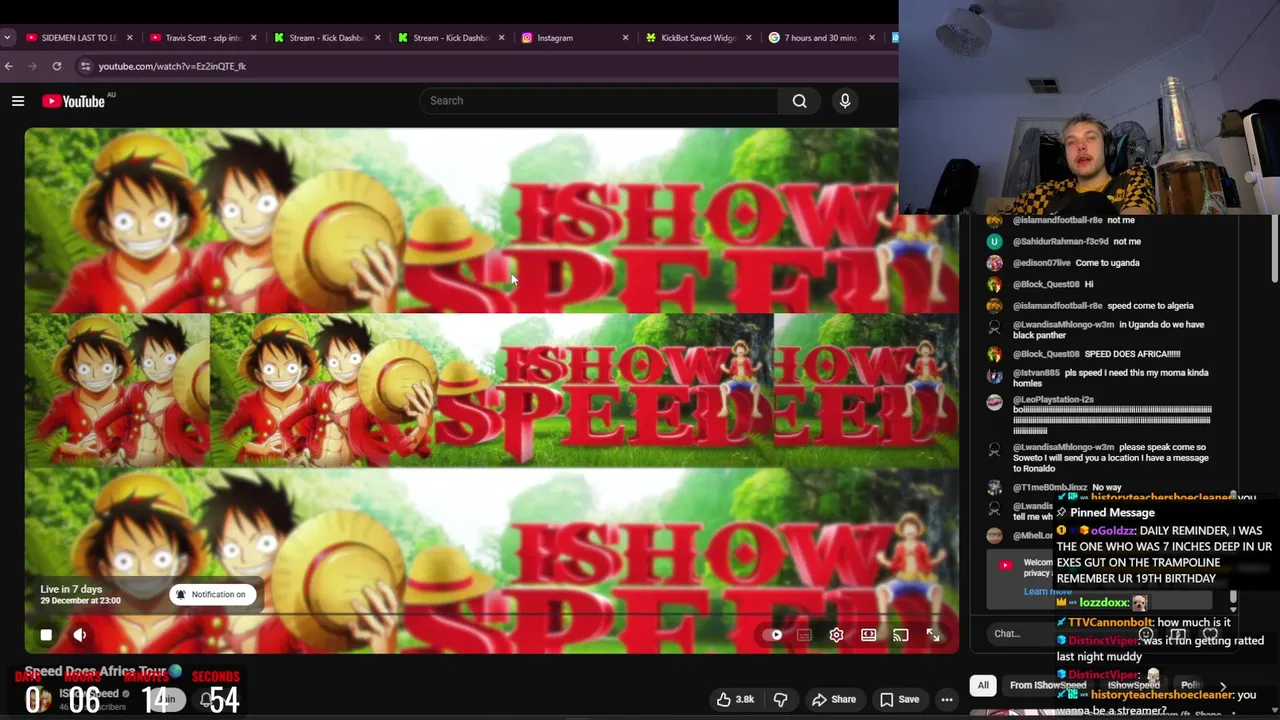Click the Speed Does Africa Tour title
The height and width of the screenshot is (720, 1280).
pos(97,671)
